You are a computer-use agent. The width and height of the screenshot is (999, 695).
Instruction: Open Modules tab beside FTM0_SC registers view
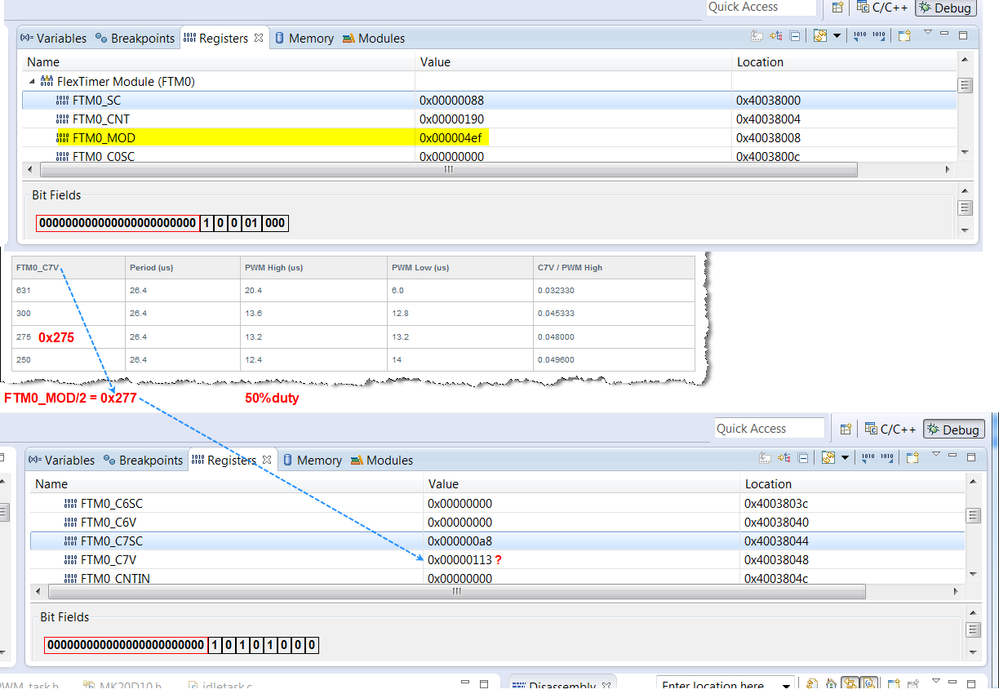374,38
